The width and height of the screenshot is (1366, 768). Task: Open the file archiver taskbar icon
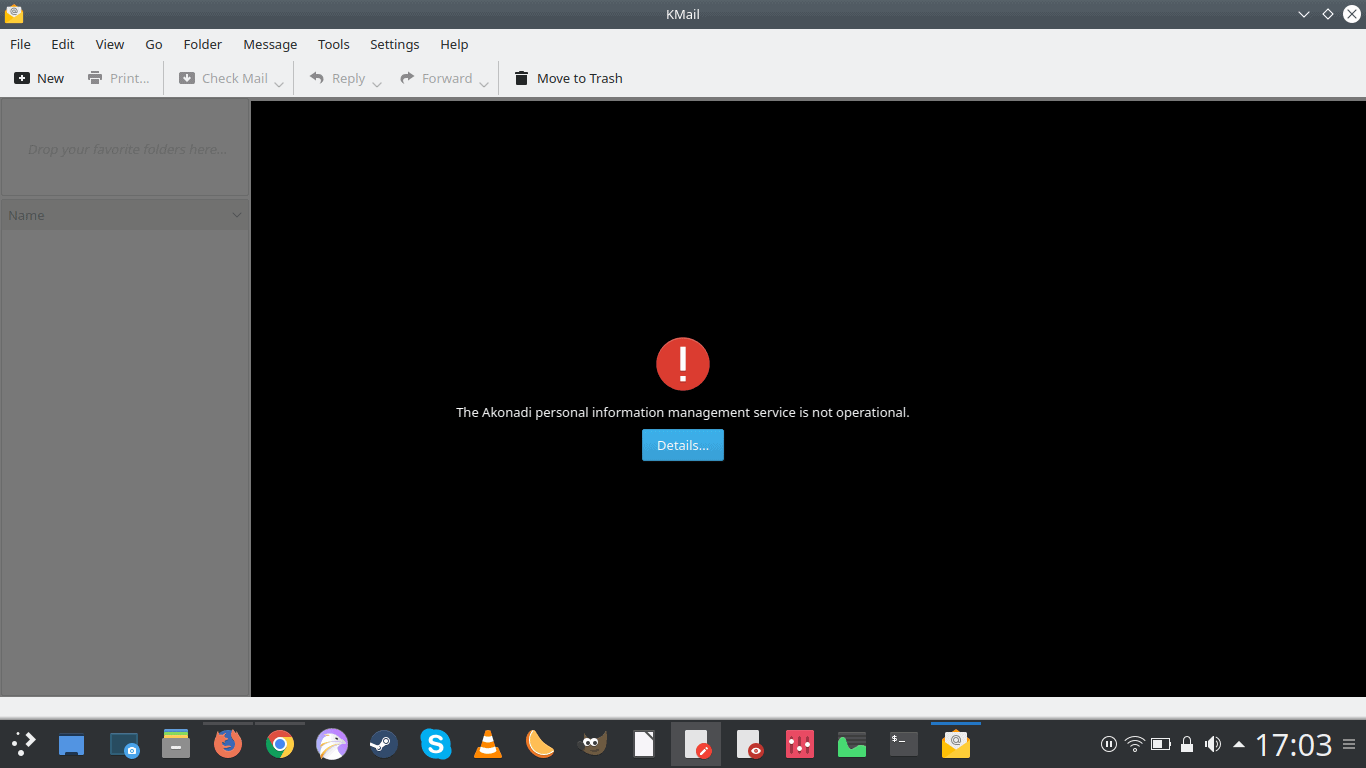(x=176, y=744)
